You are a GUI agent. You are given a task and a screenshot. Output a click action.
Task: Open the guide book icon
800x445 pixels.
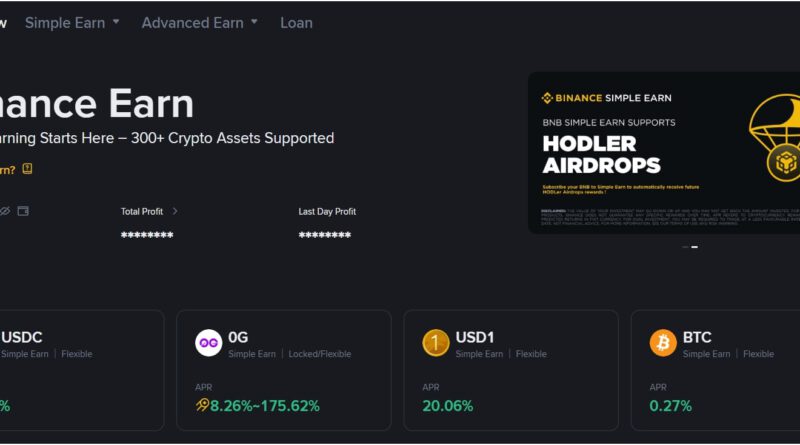tap(27, 169)
